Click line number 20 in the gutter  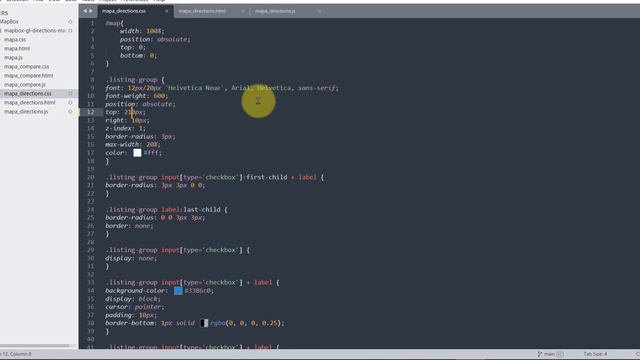point(90,177)
